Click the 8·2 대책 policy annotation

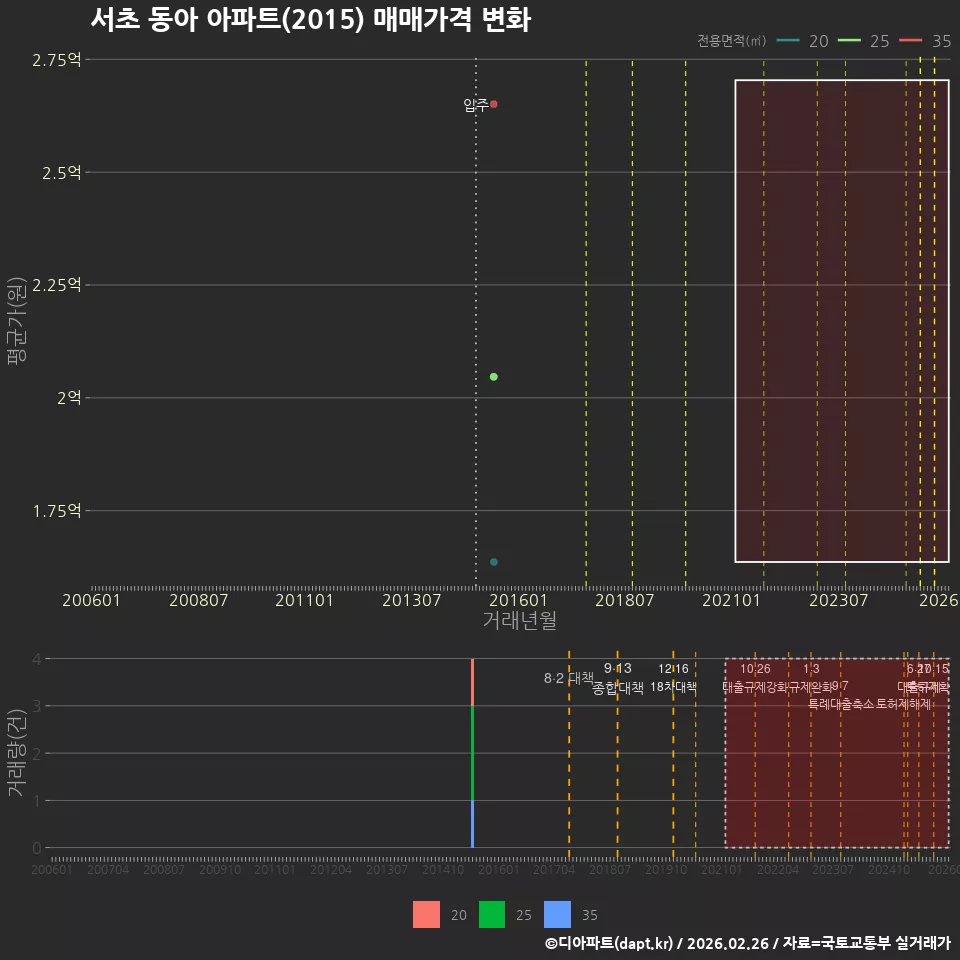coord(569,678)
